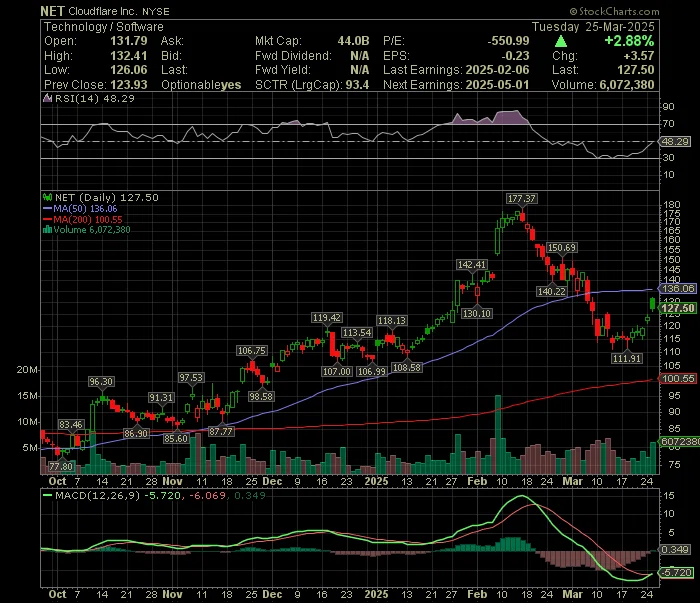This screenshot has width=700, height=603.
Task: Click the NET (Daily) candlestick legend icon
Action: [47, 197]
